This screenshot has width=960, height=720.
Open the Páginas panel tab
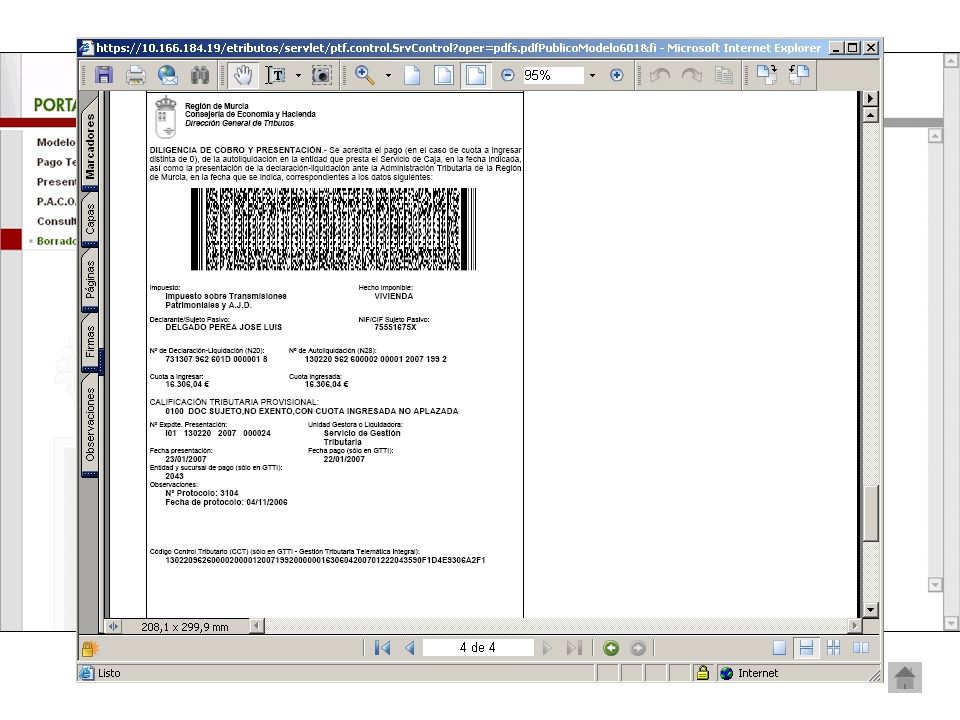point(90,280)
